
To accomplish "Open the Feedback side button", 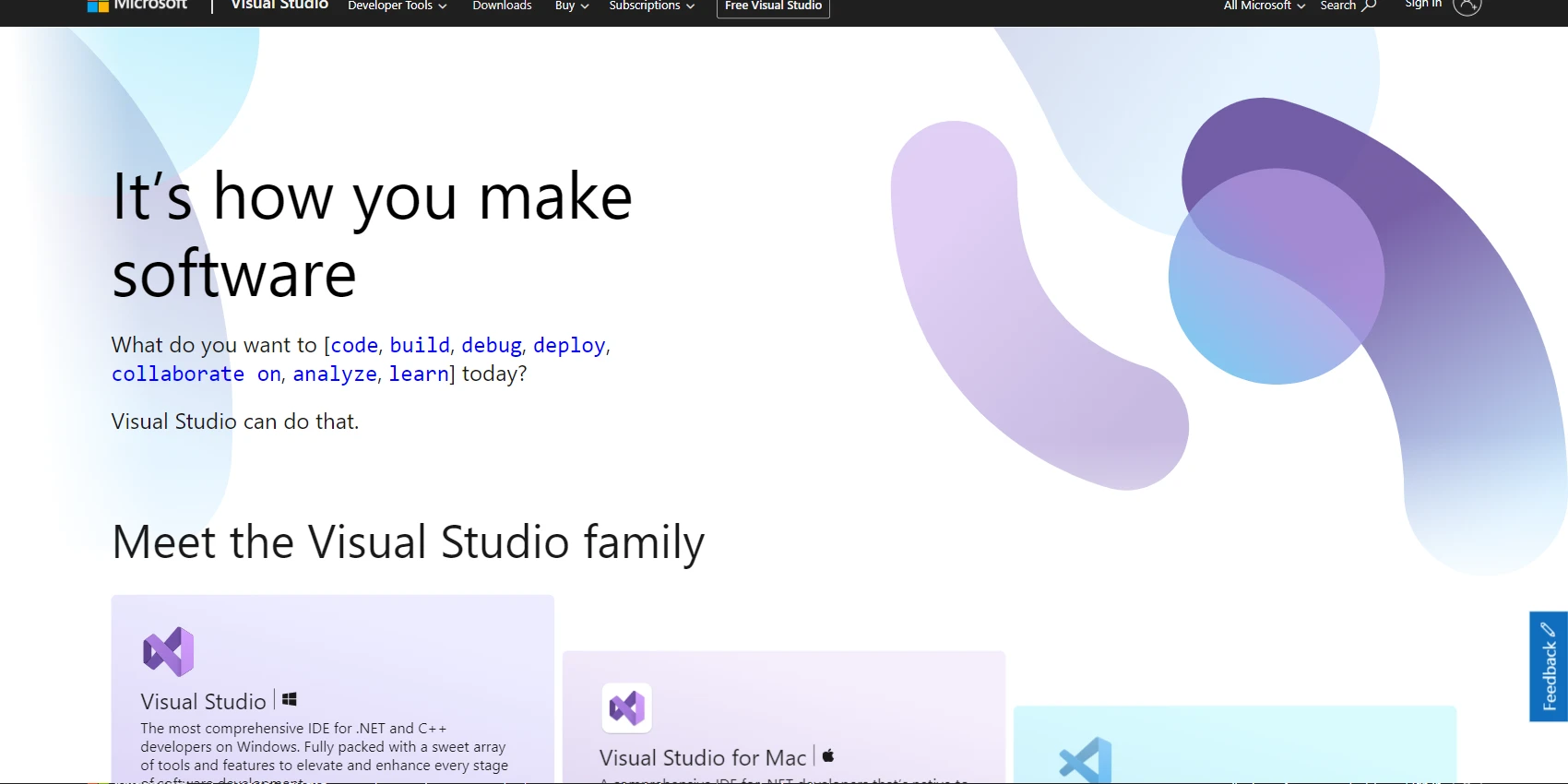I will [1549, 666].
